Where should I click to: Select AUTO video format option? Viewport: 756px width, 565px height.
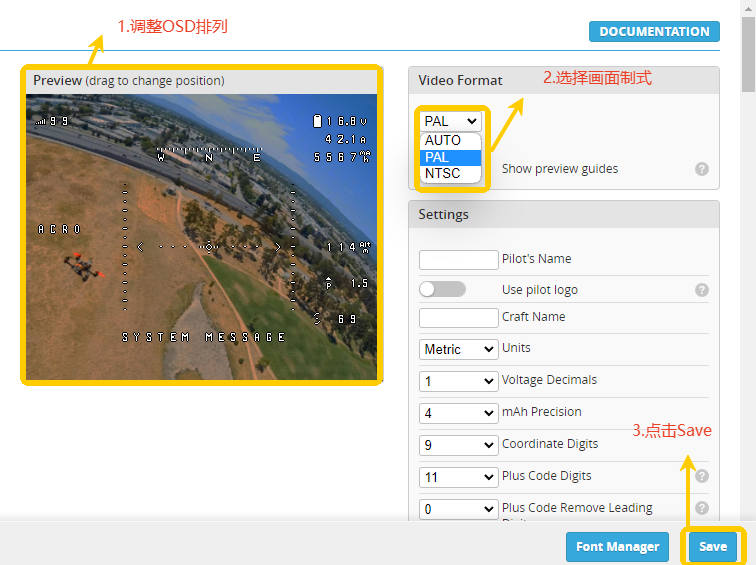pyautogui.click(x=450, y=140)
